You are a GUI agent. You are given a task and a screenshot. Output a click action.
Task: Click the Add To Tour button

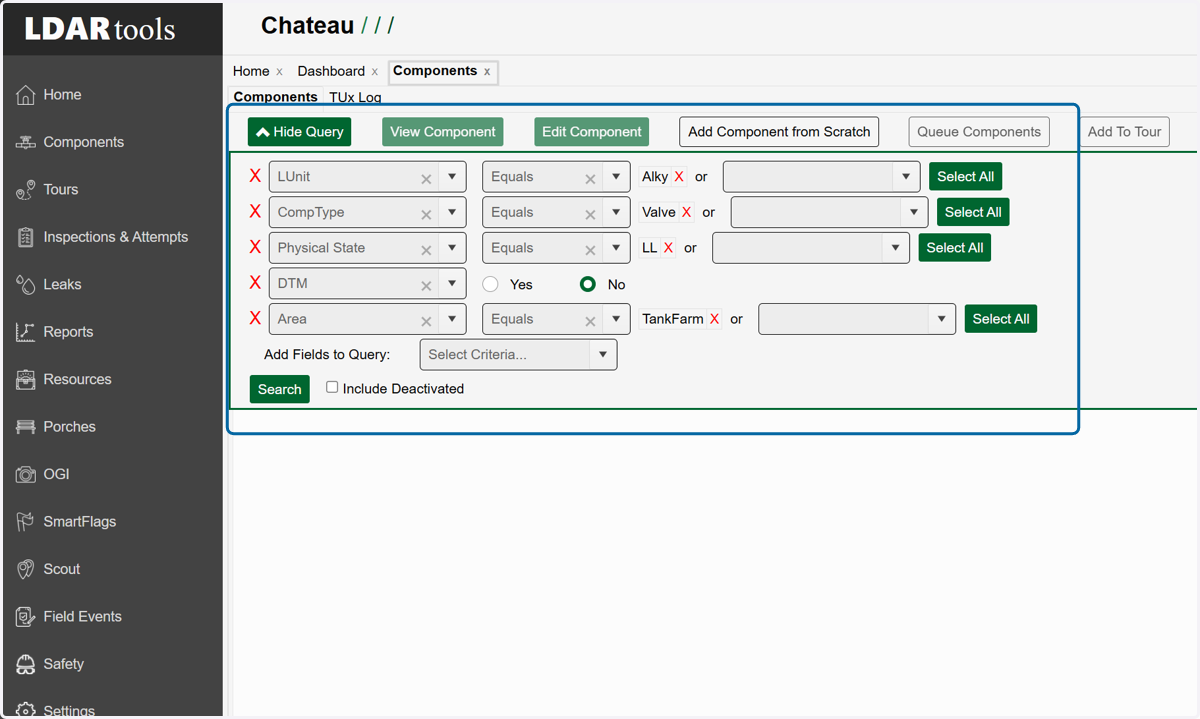pyautogui.click(x=1124, y=132)
